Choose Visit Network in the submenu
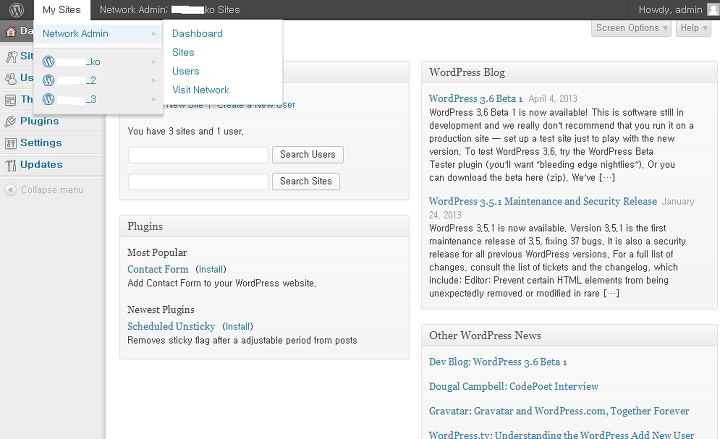 (x=201, y=90)
